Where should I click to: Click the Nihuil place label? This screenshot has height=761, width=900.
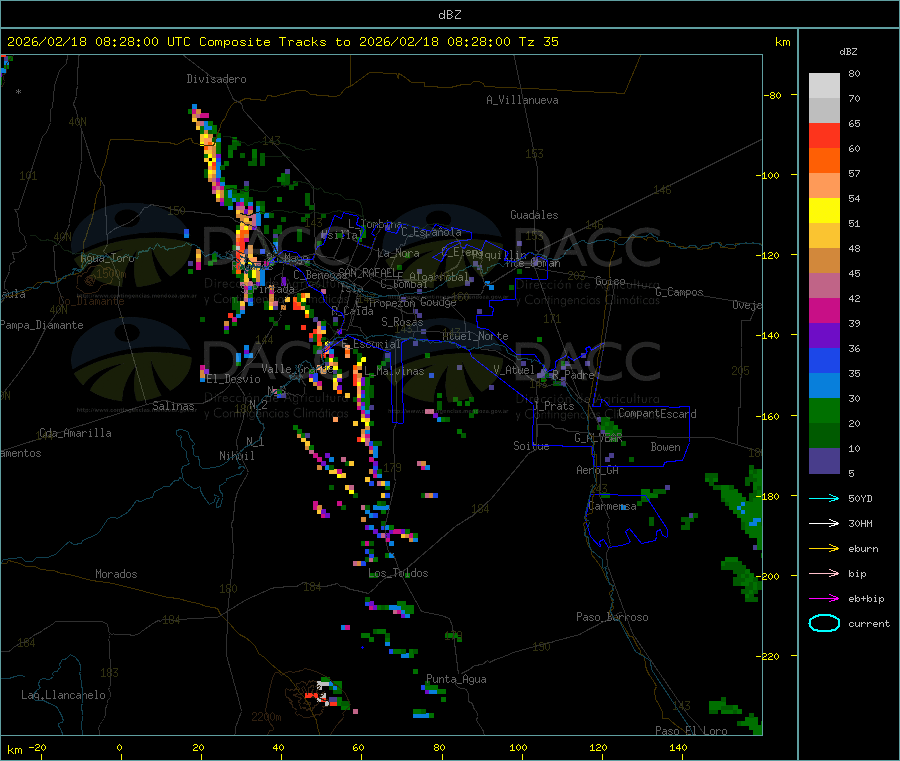click(236, 456)
